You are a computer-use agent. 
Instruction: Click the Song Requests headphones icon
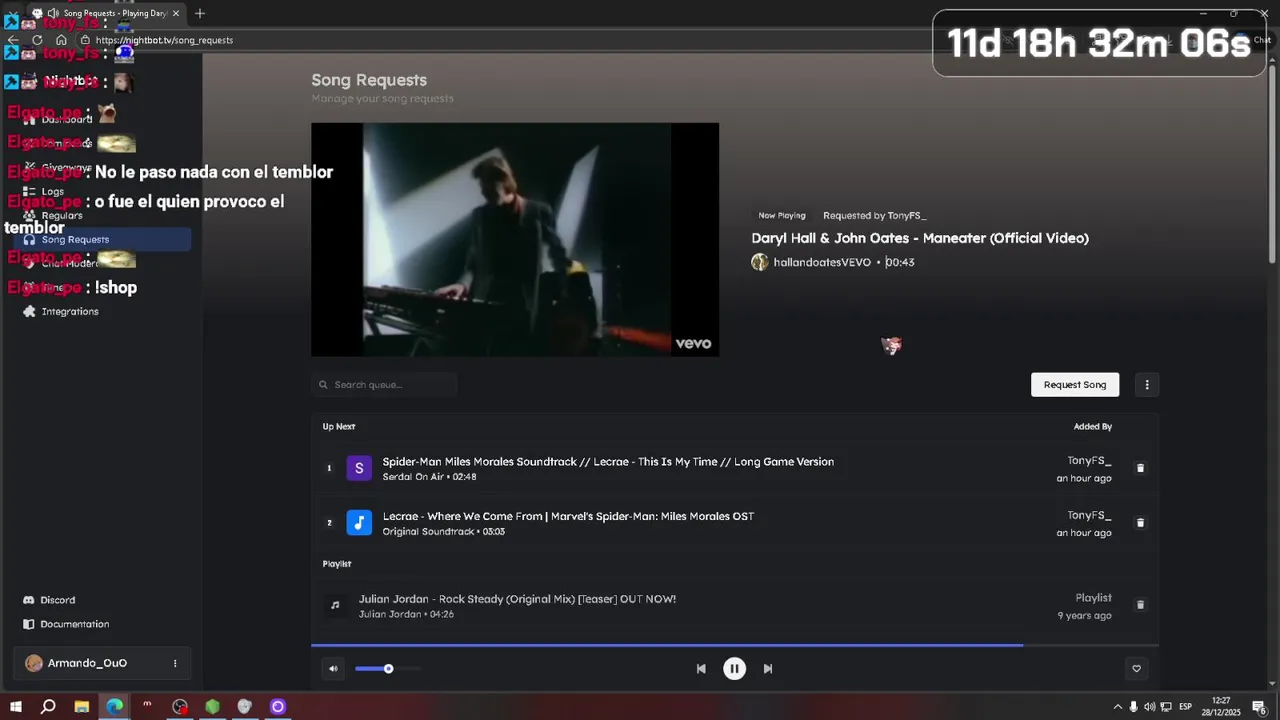click(x=29, y=240)
